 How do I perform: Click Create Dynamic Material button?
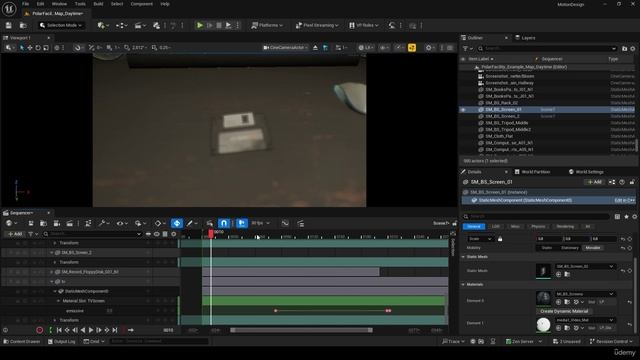pos(564,311)
